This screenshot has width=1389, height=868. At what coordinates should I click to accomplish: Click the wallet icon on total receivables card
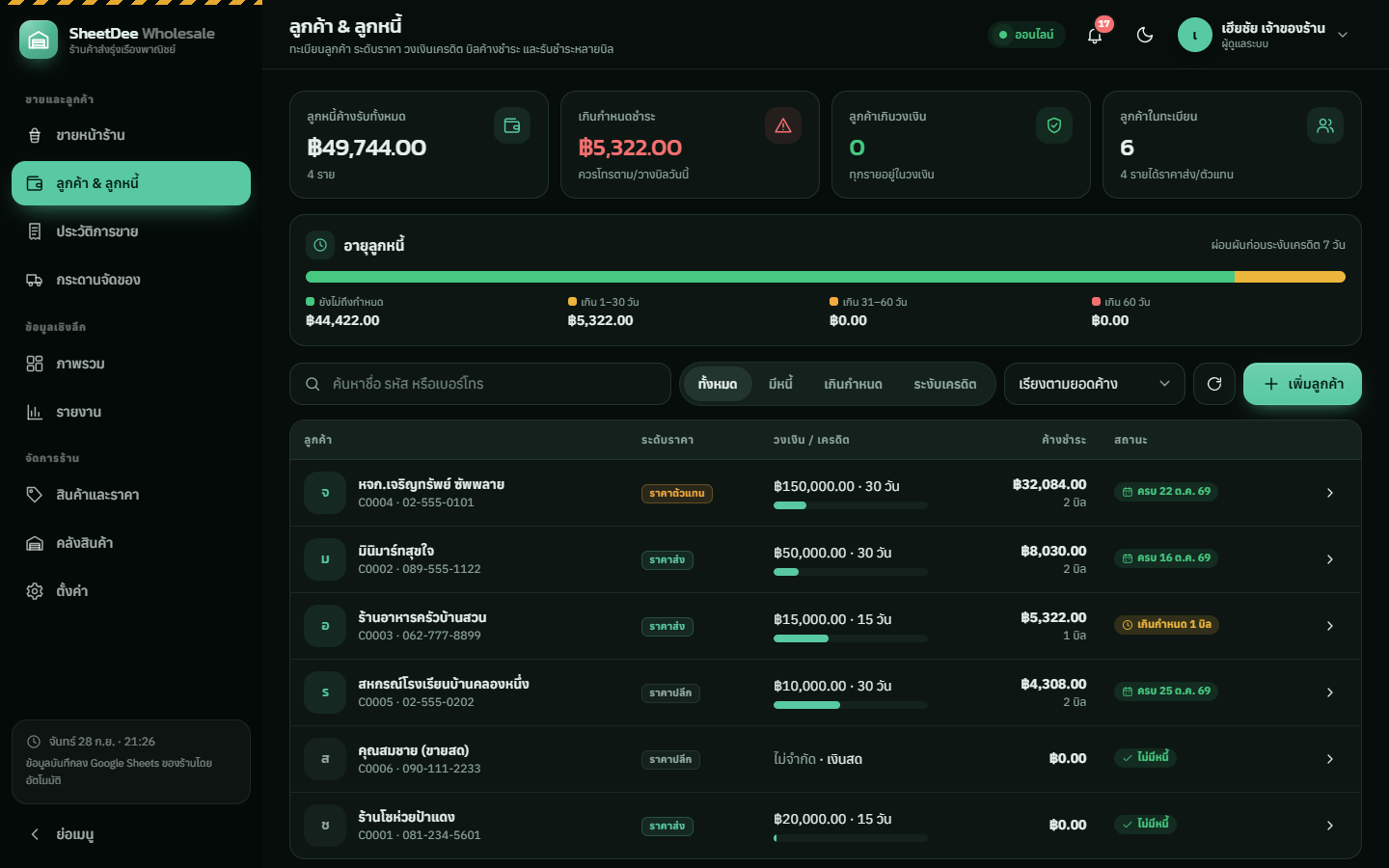pos(512,125)
